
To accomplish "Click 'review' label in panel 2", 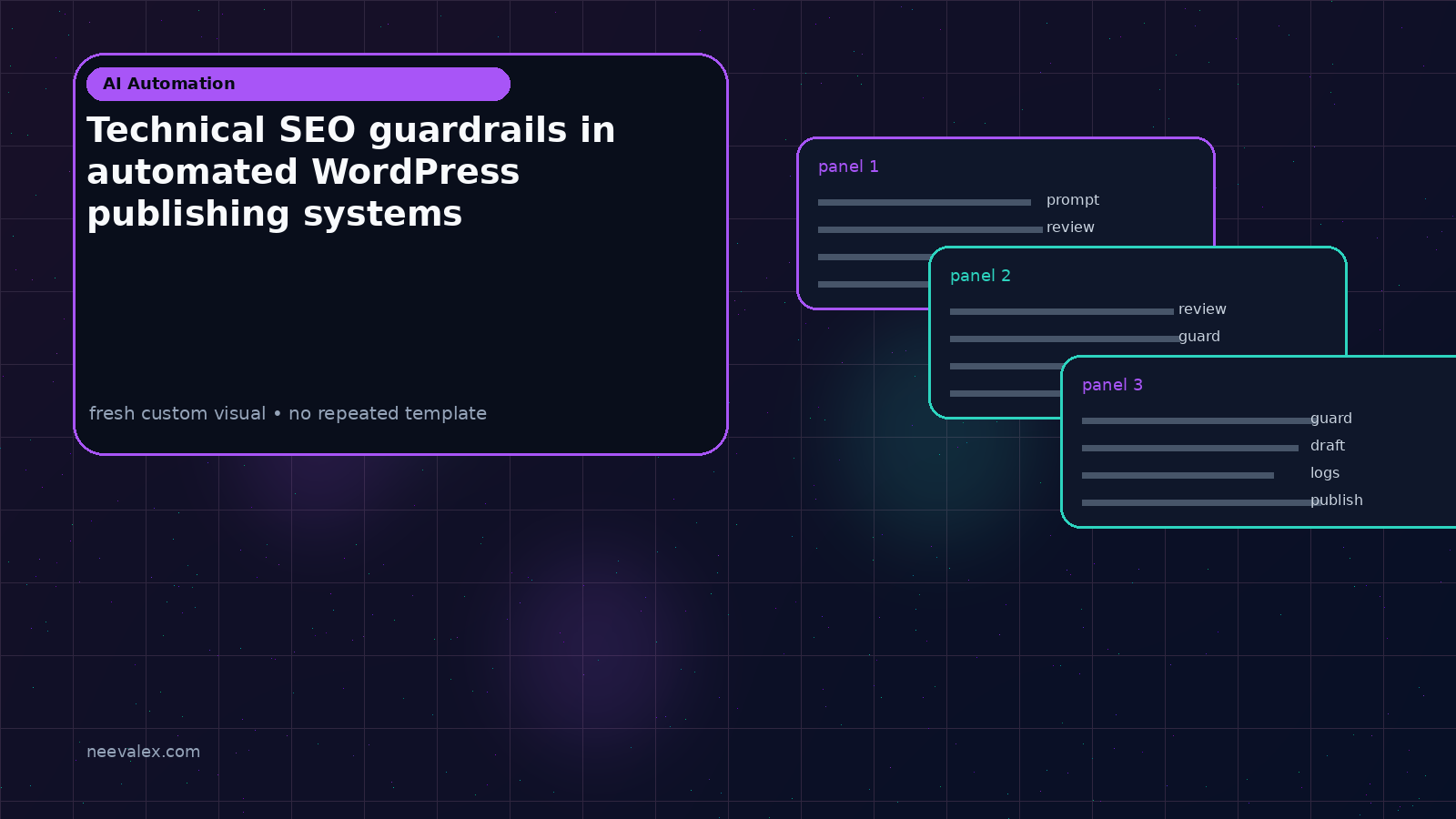I will click(x=1202, y=309).
